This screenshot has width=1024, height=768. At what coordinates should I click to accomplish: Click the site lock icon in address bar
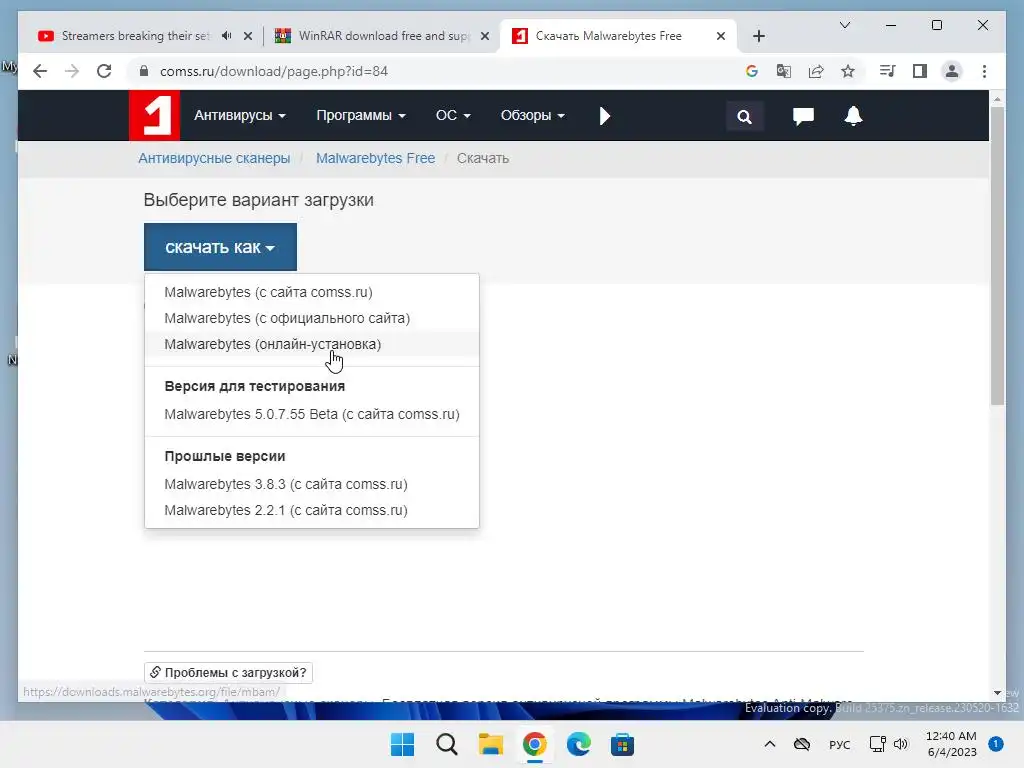(x=144, y=71)
